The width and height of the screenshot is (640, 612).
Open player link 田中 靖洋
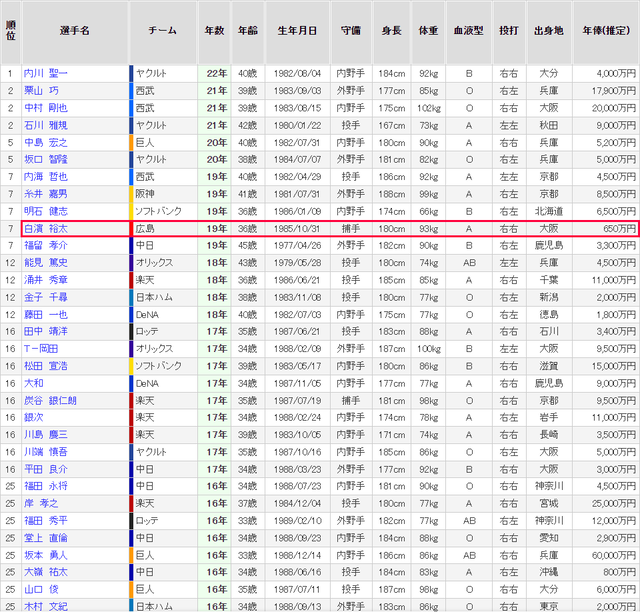pos(46,332)
